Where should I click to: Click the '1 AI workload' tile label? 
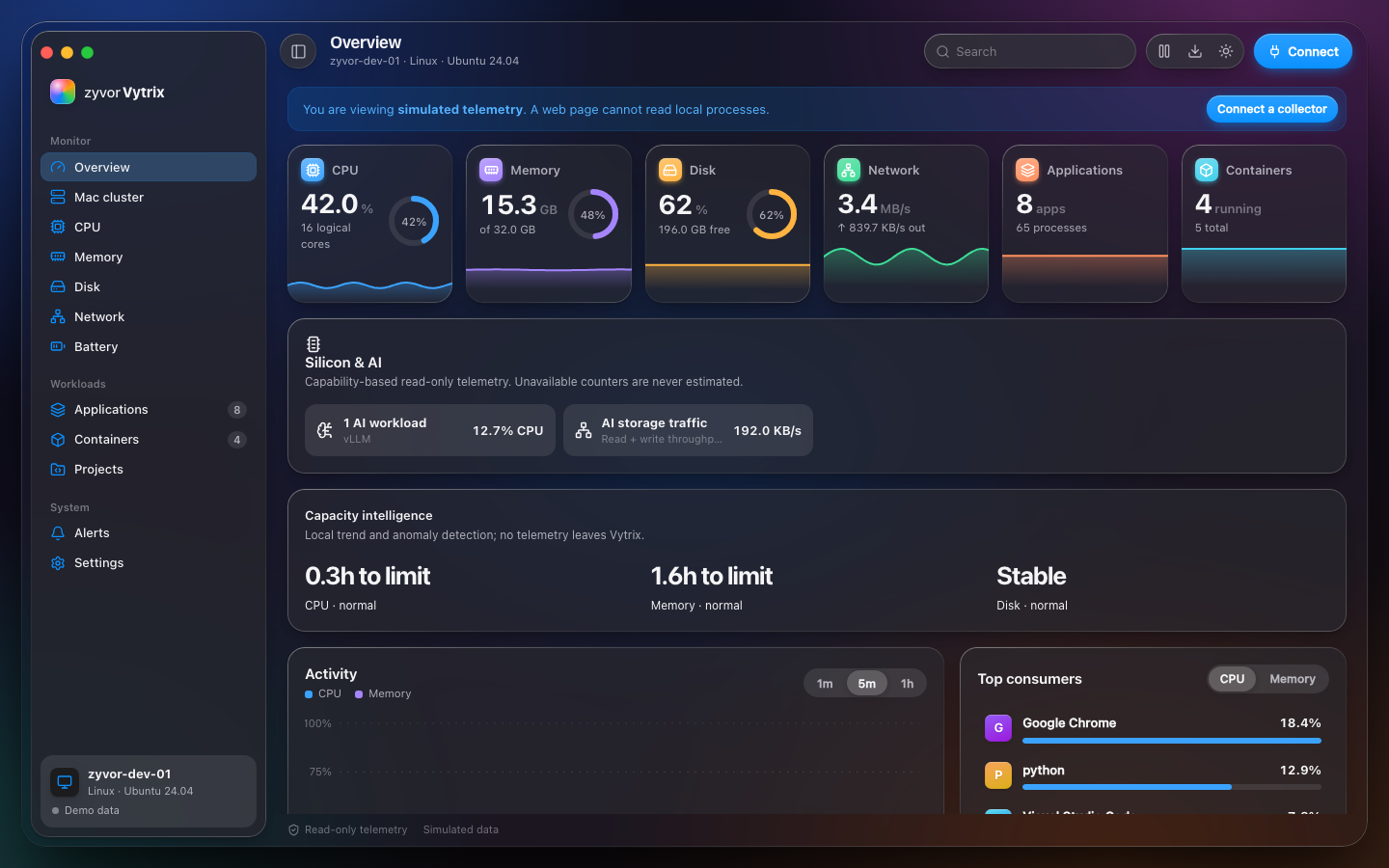[385, 422]
